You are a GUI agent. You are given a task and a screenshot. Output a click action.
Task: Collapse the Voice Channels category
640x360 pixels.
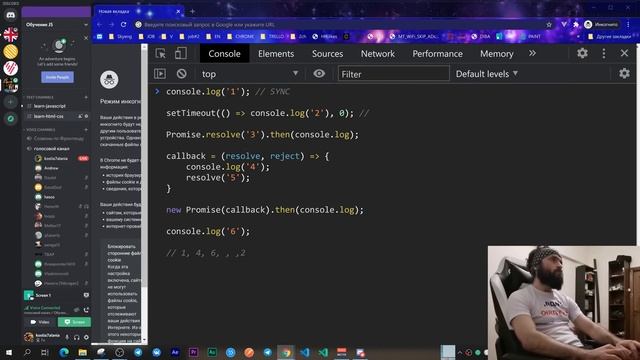40,130
